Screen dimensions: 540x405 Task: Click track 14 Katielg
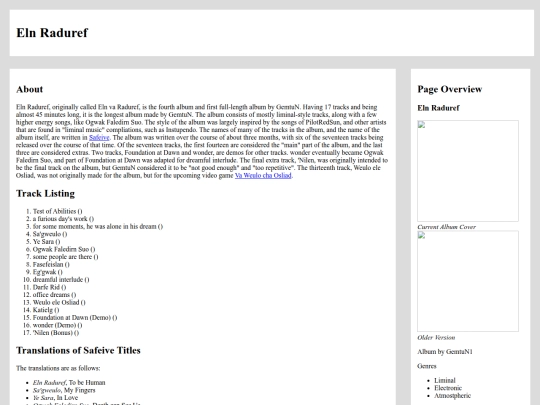pyautogui.click(x=46, y=310)
